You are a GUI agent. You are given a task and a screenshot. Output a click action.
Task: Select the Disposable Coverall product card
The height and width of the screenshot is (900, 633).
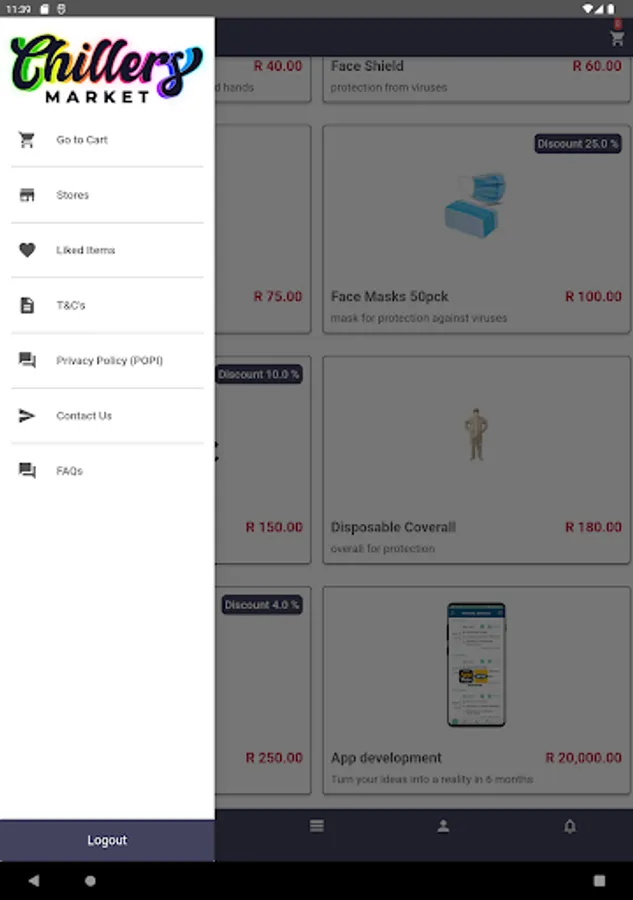(476, 460)
